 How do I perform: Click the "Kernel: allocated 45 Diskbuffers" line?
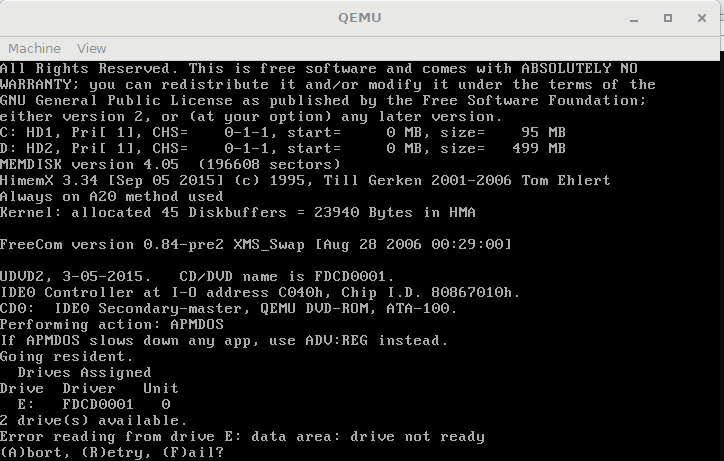pyautogui.click(x=238, y=212)
